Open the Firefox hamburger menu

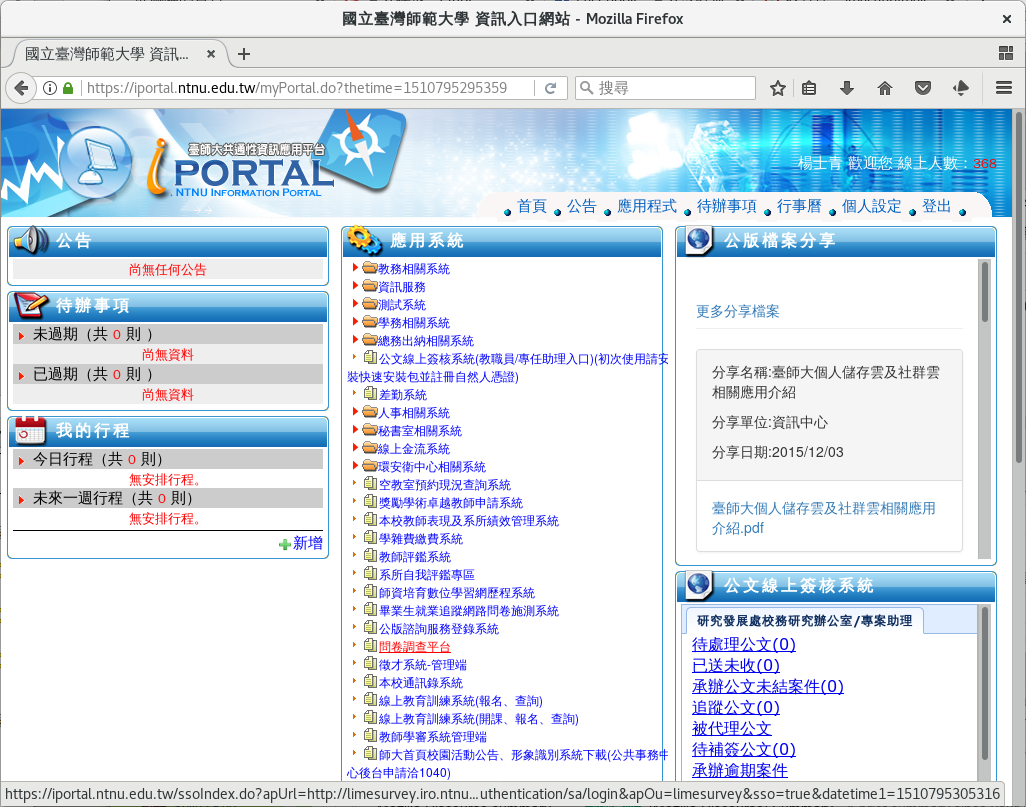coord(1004,88)
